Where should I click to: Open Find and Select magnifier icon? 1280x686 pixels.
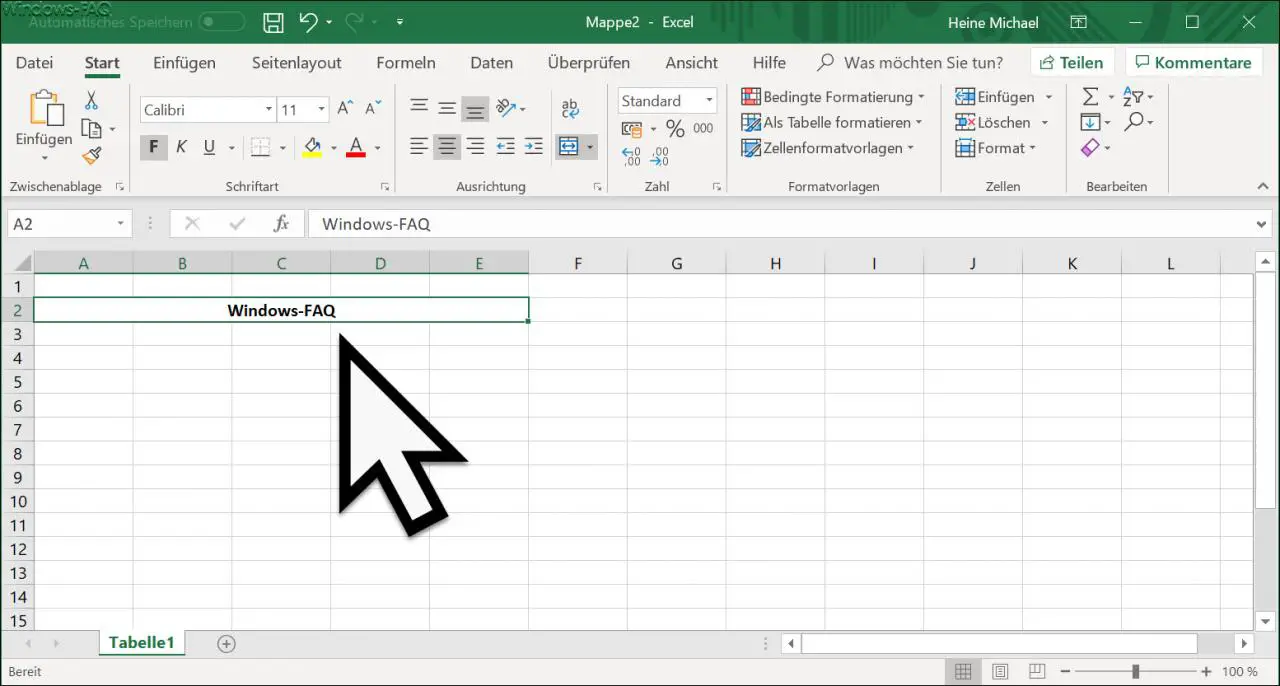click(x=1133, y=122)
